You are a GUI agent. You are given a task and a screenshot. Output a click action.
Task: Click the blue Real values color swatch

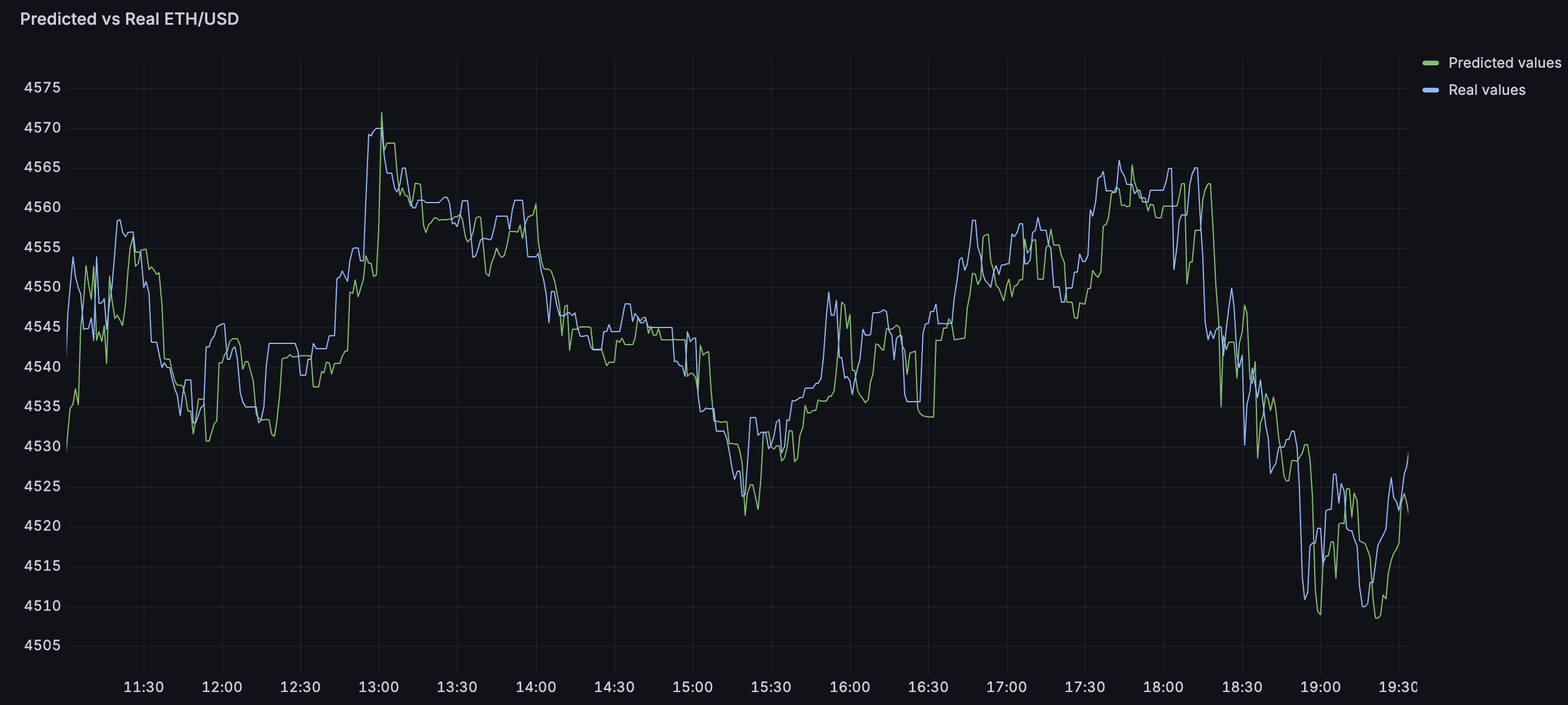pyautogui.click(x=1430, y=90)
